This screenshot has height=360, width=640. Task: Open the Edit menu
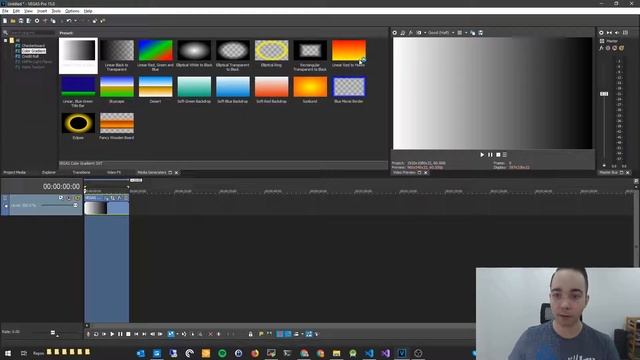pyautogui.click(x=16, y=11)
